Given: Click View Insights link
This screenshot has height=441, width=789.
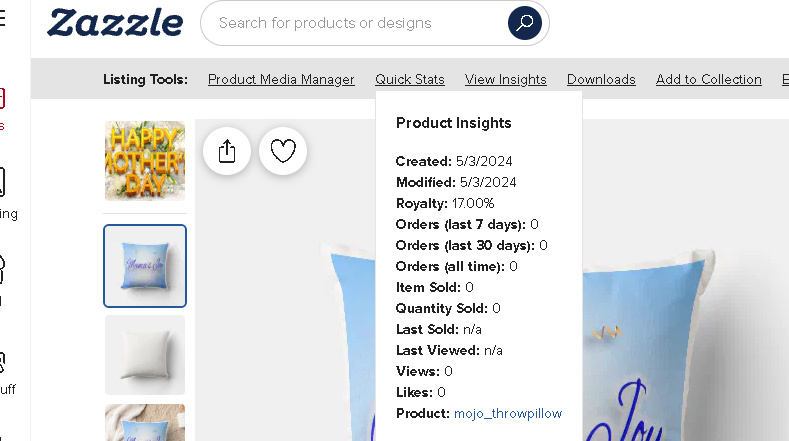Looking at the screenshot, I should [x=506, y=80].
